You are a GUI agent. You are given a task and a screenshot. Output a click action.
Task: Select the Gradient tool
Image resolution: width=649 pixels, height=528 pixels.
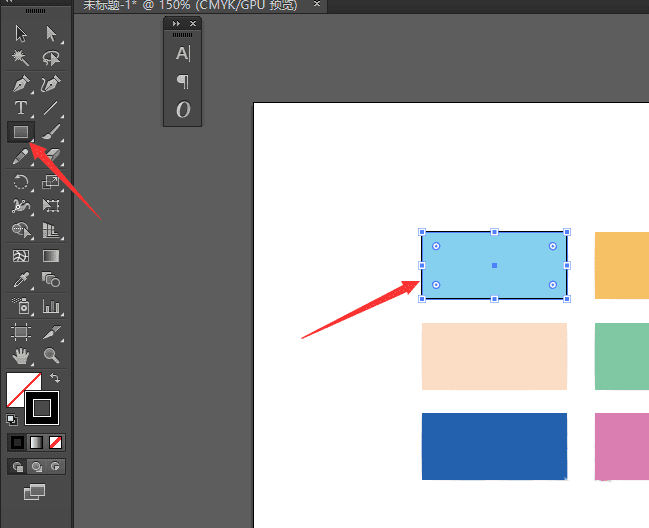(x=51, y=256)
